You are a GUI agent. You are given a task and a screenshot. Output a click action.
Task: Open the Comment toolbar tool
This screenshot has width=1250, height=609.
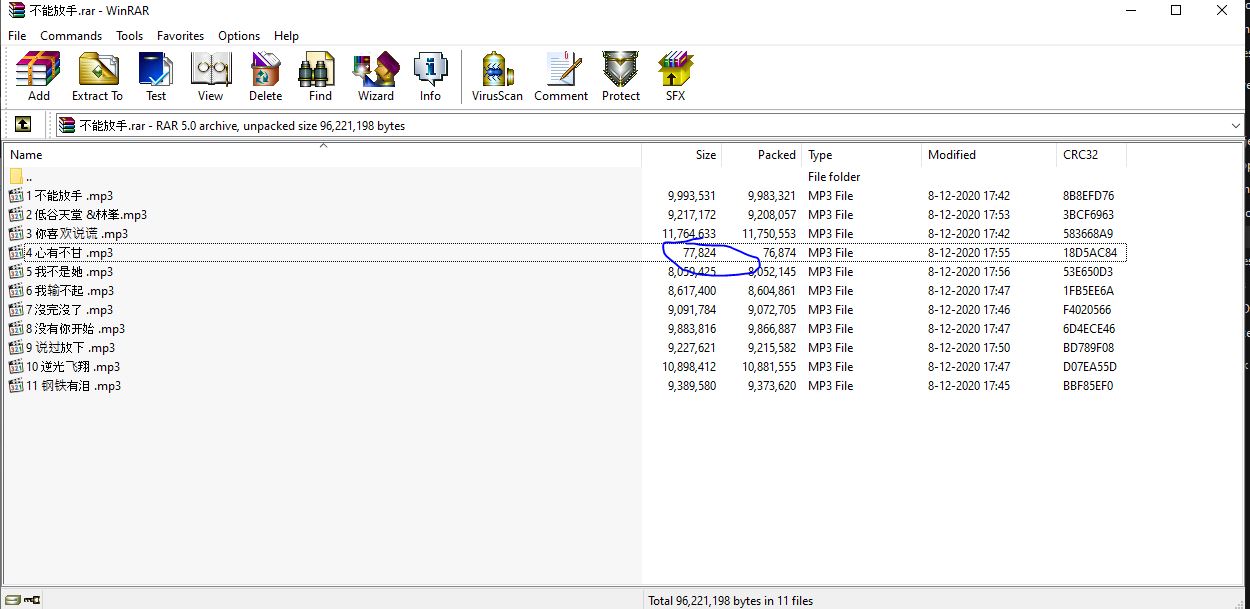(561, 76)
